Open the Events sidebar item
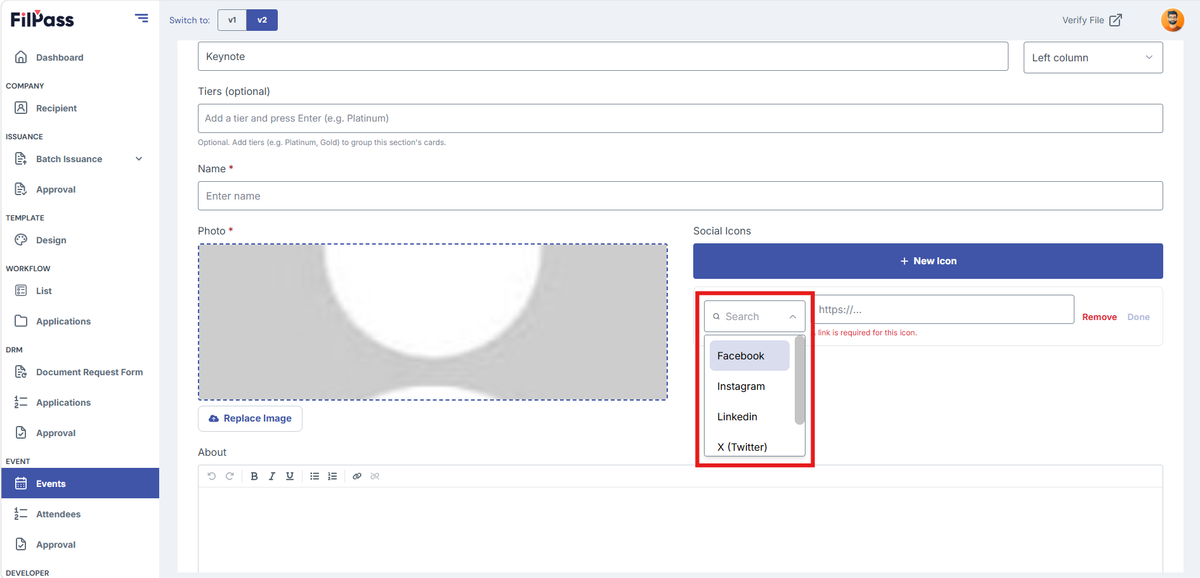Viewport: 1200px width, 578px height. point(79,483)
